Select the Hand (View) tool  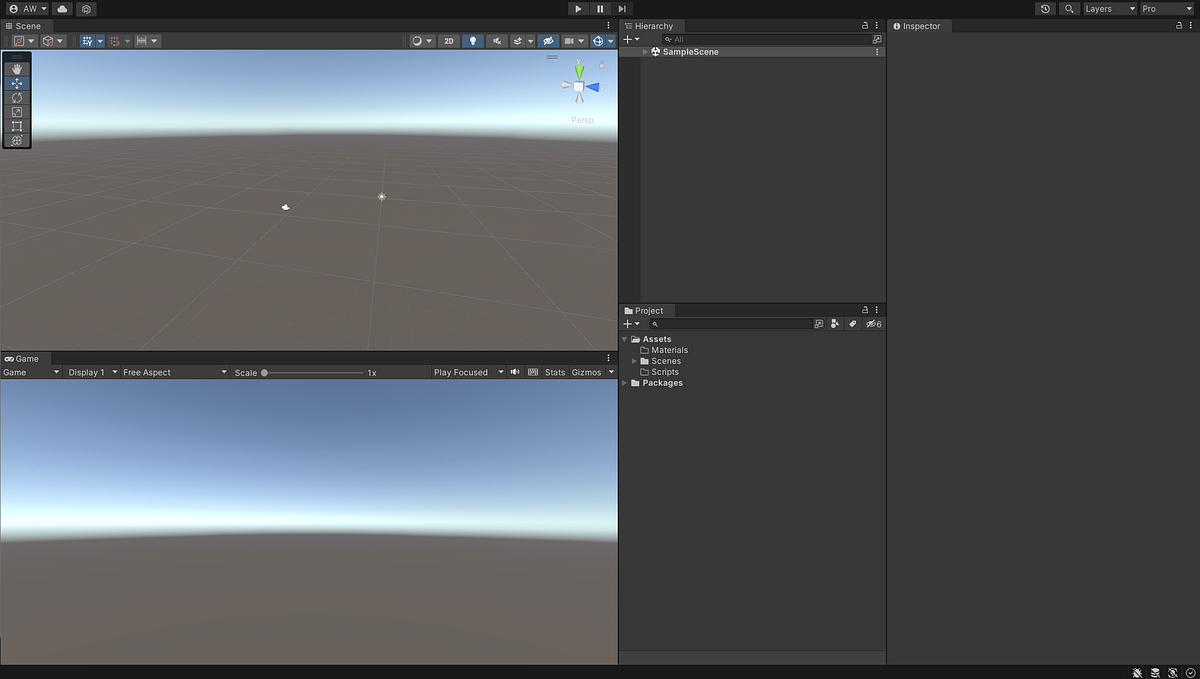coord(16,69)
